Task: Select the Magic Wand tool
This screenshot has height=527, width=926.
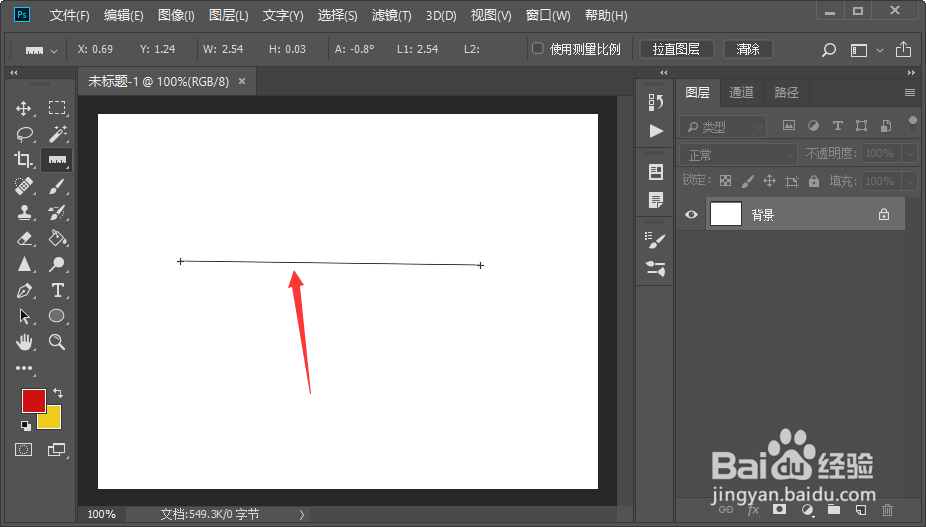Action: [57, 134]
